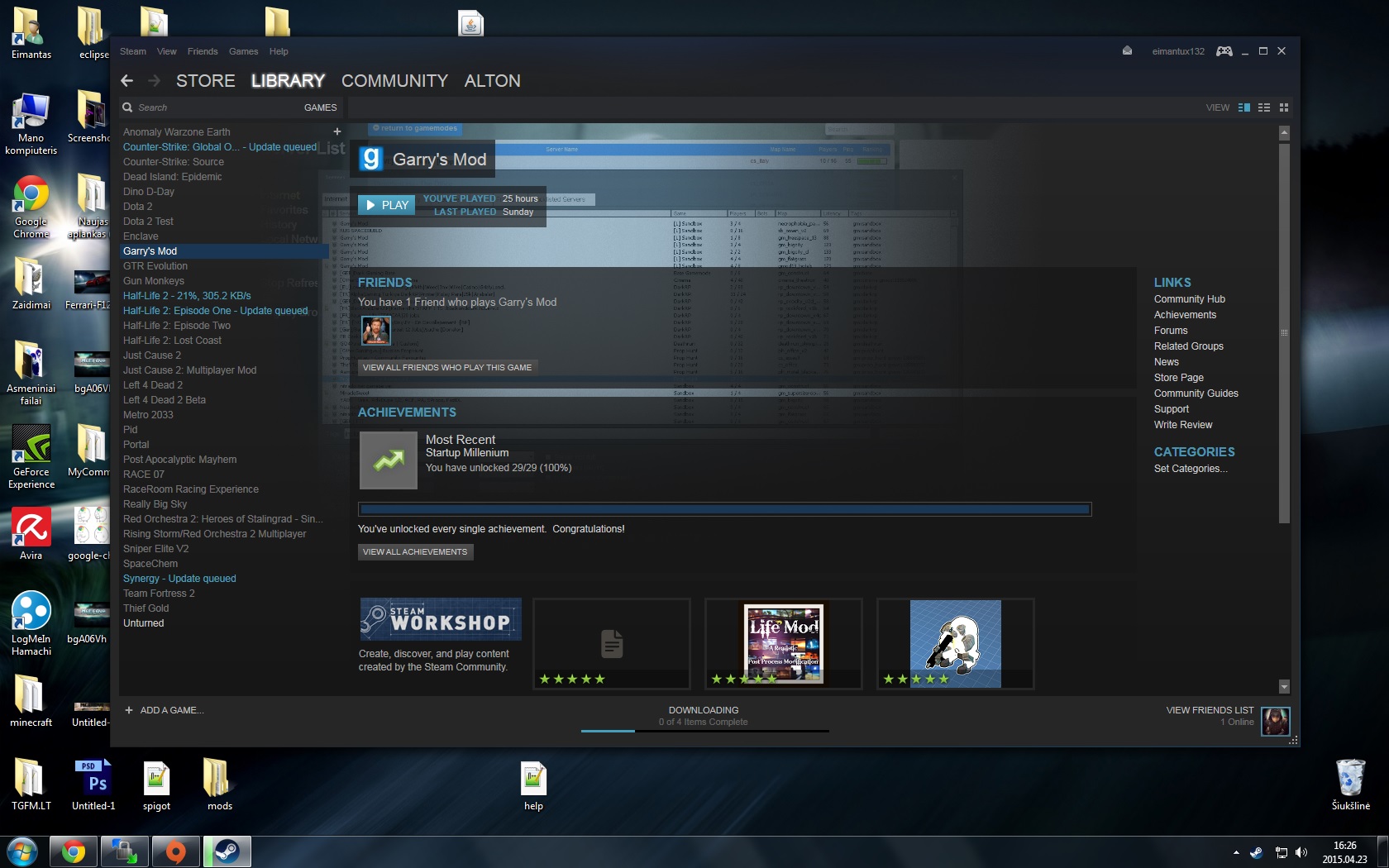Click the Add a Game plus icon

(x=129, y=710)
